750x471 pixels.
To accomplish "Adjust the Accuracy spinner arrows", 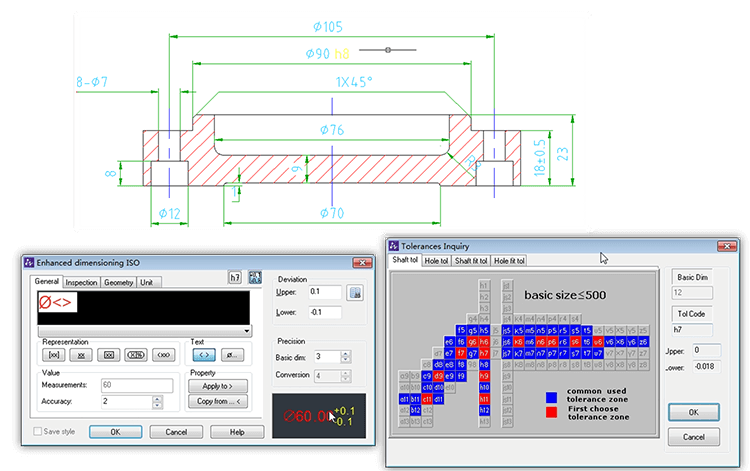I will [157, 401].
